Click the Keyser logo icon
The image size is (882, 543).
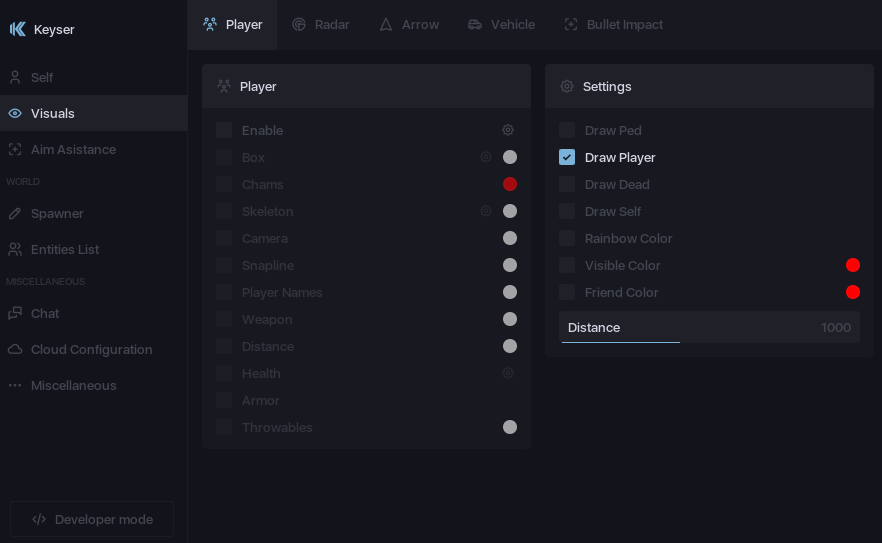[x=18, y=29]
